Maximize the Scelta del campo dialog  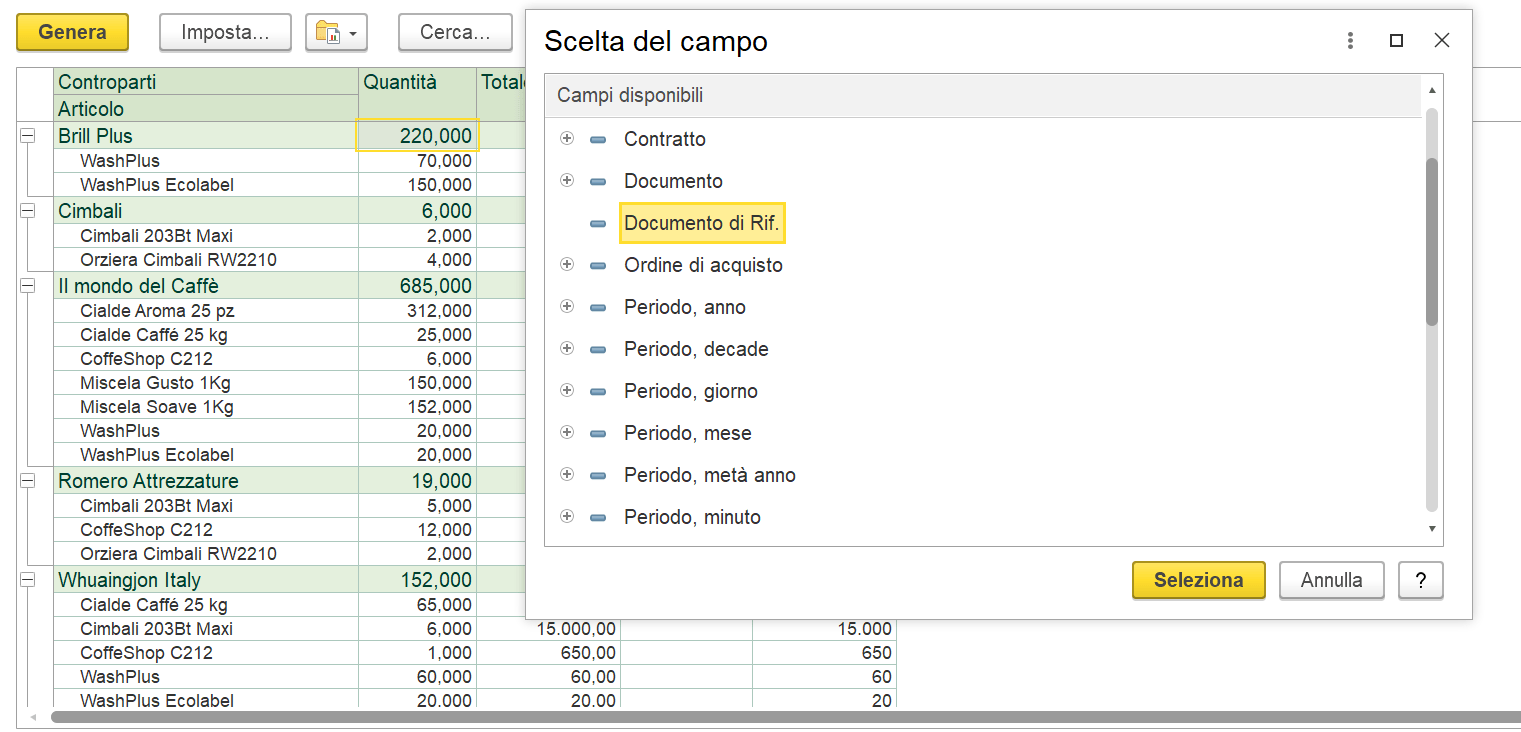(1396, 41)
